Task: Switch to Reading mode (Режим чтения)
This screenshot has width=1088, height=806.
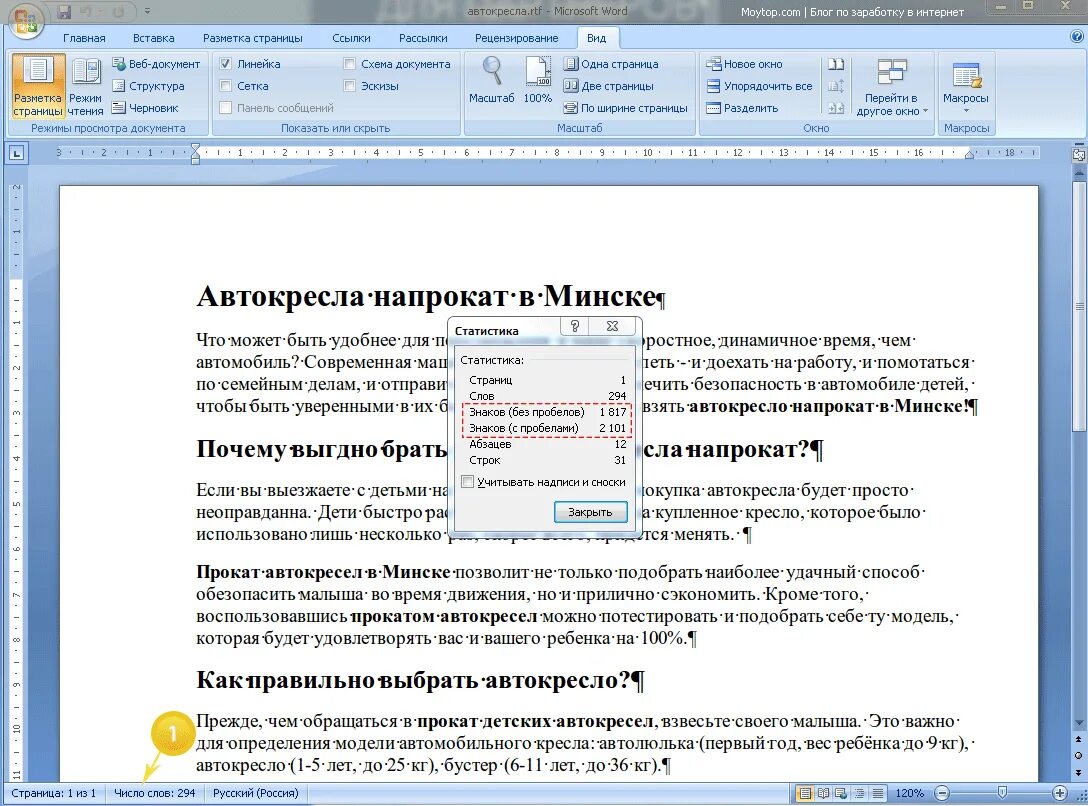Action: tap(86, 87)
